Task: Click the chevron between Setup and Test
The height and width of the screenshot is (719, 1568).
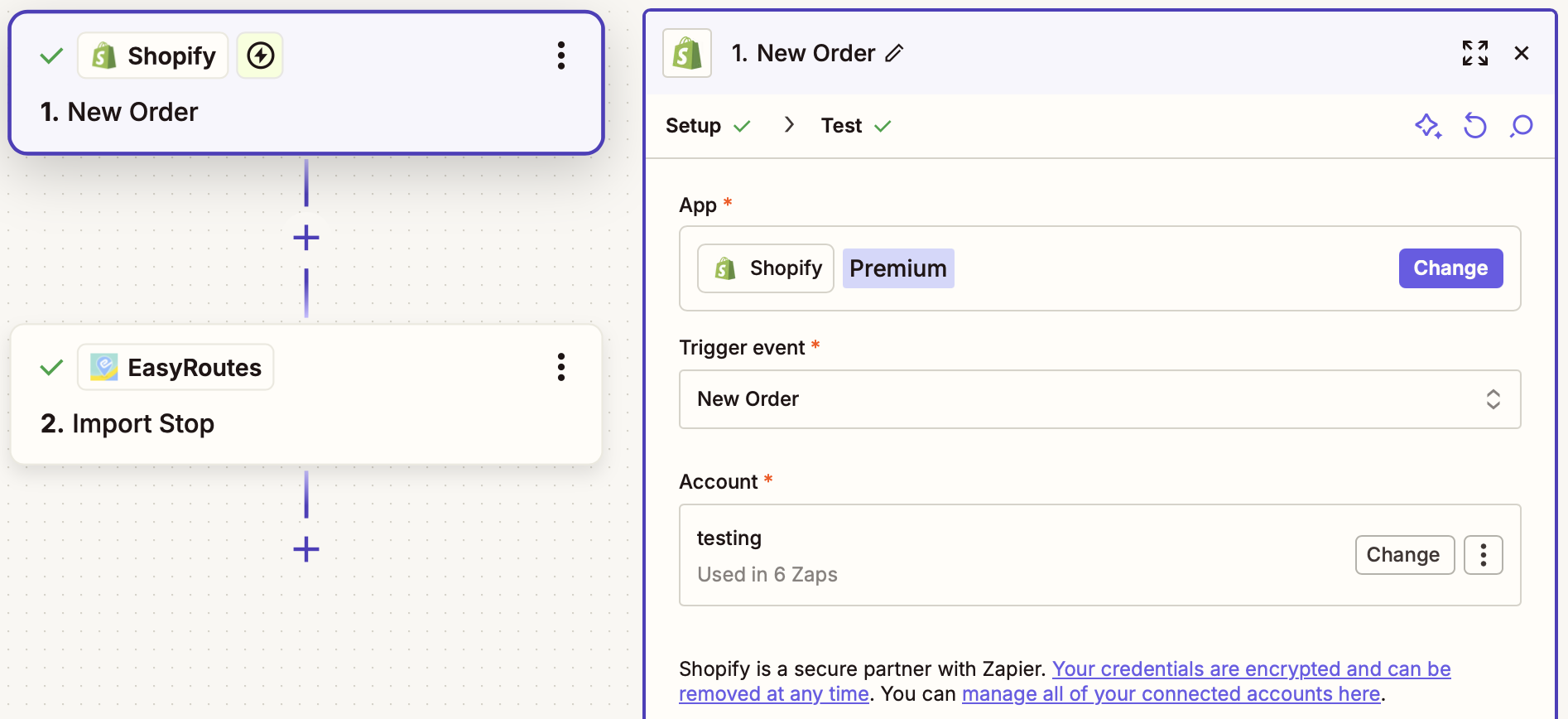Action: click(x=789, y=125)
